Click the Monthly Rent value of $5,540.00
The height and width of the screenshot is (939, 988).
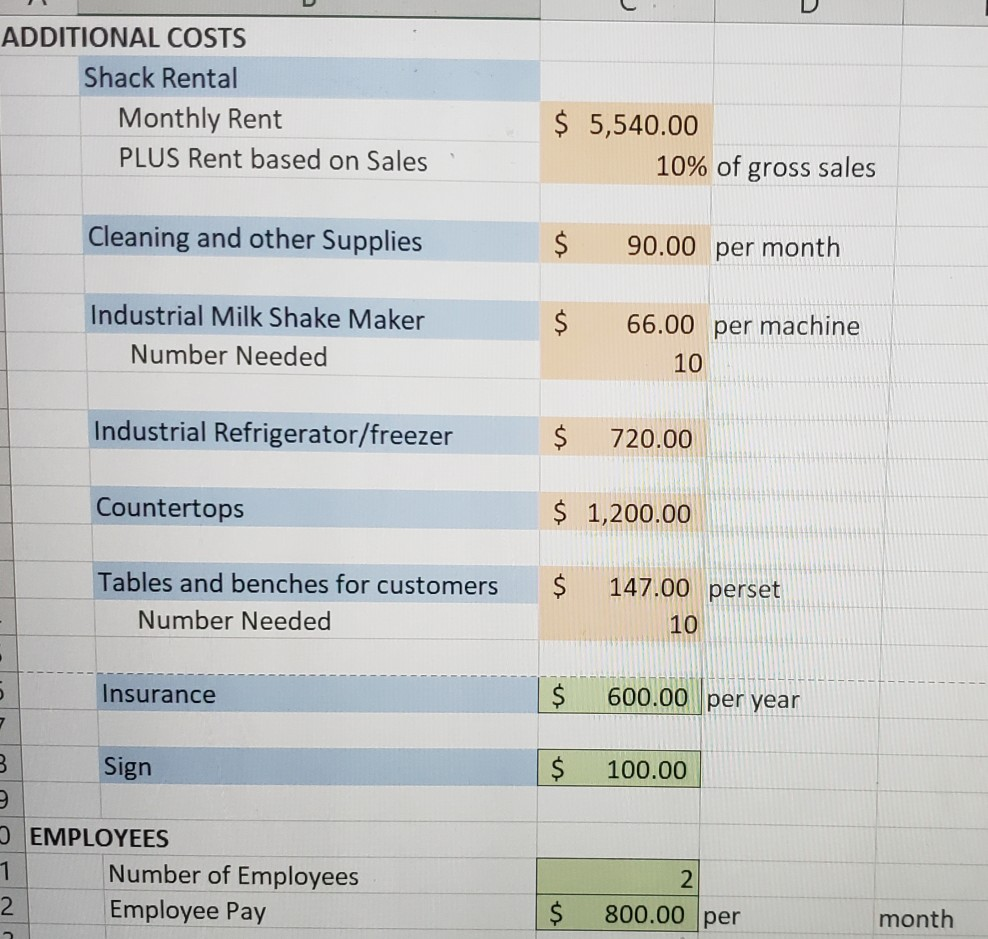(x=620, y=125)
